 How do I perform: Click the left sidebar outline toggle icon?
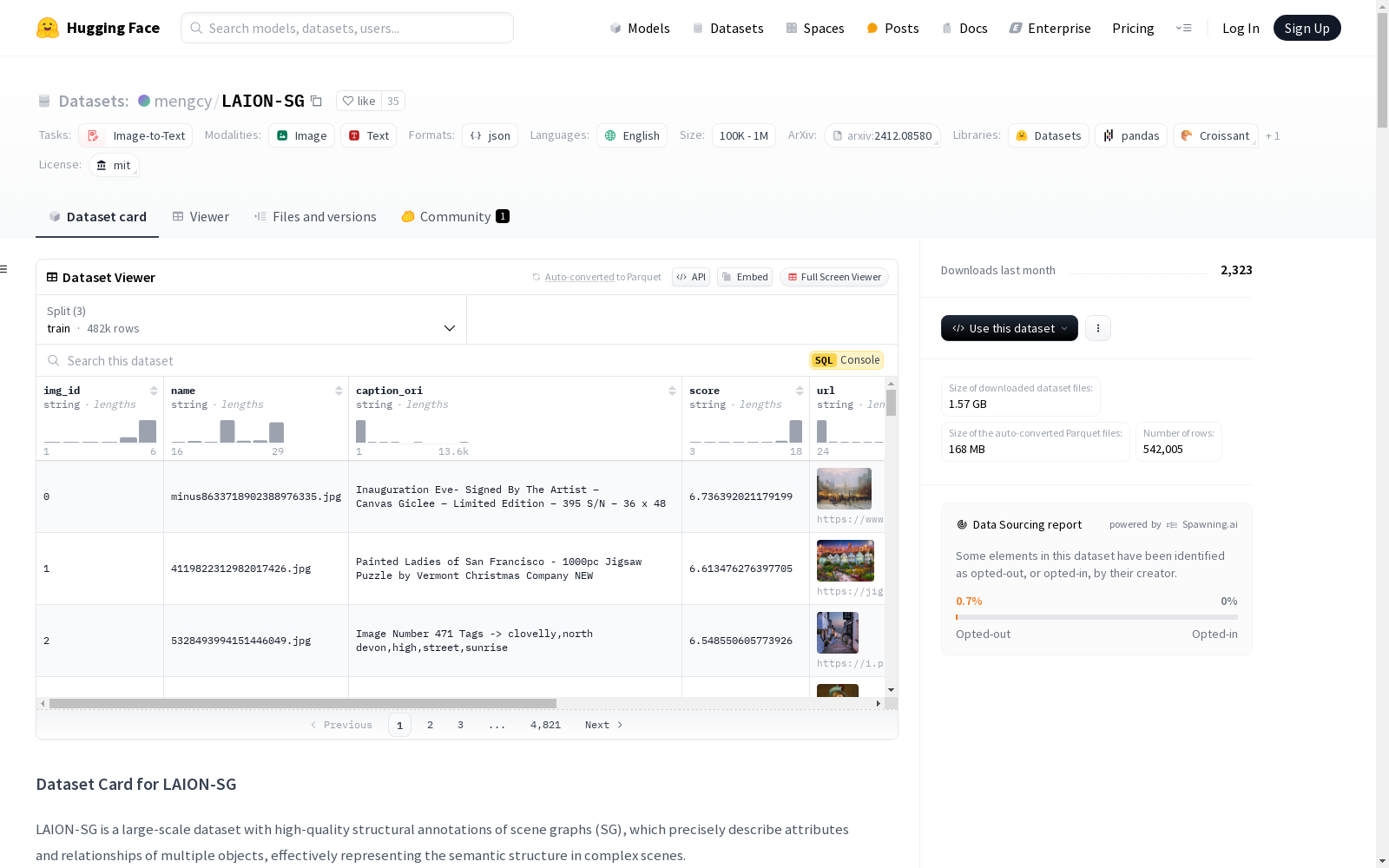[x=4, y=269]
